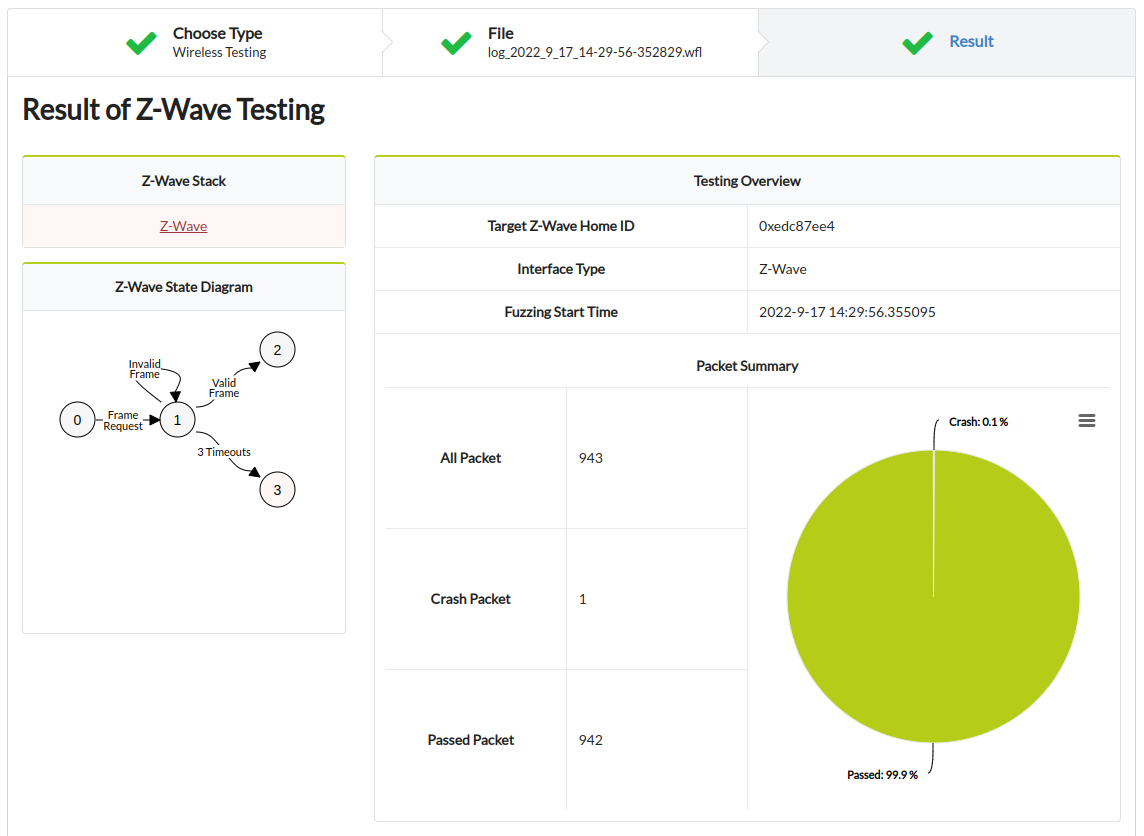
Task: Click the File step green checkmark
Action: pos(456,43)
